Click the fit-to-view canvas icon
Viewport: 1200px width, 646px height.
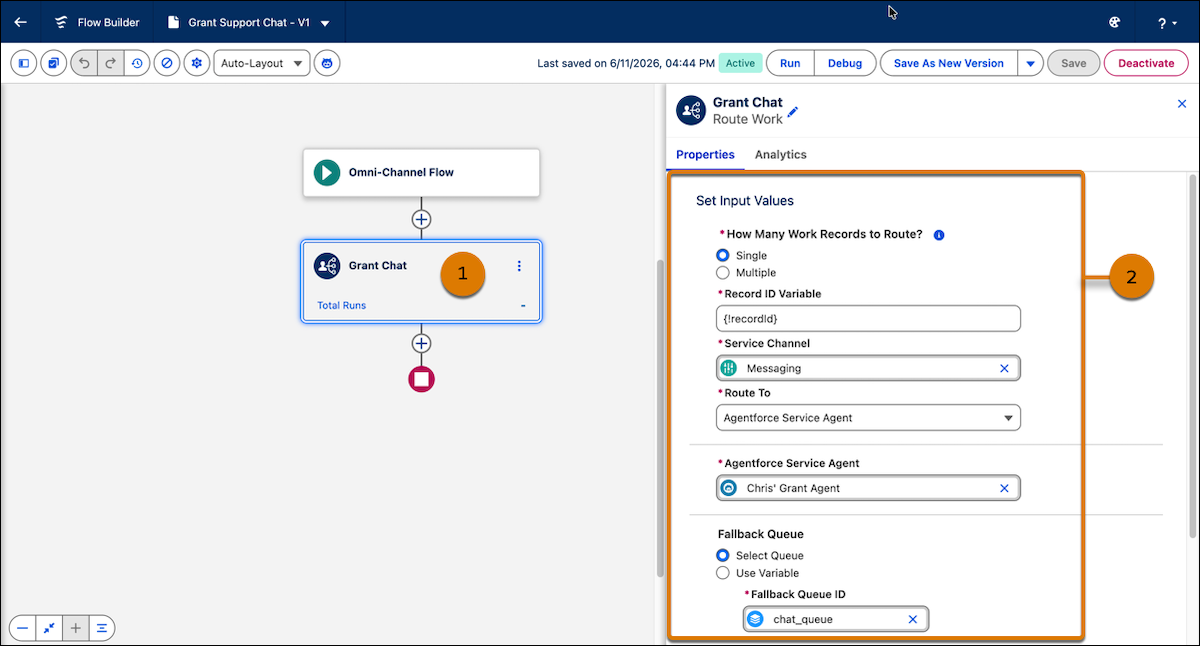tap(49, 628)
